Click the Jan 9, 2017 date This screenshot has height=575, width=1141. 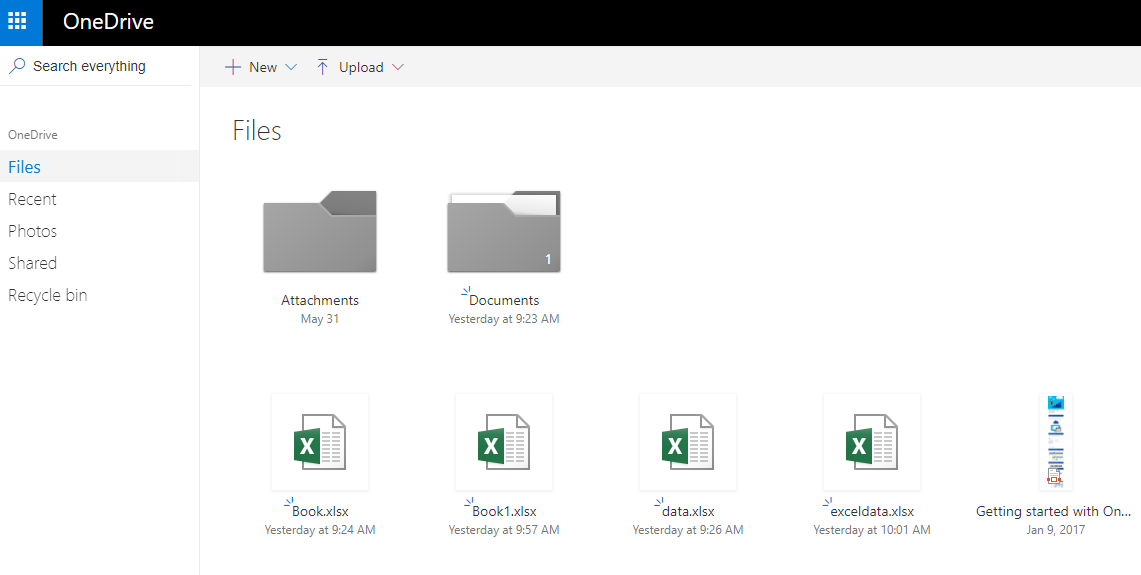click(x=1055, y=530)
